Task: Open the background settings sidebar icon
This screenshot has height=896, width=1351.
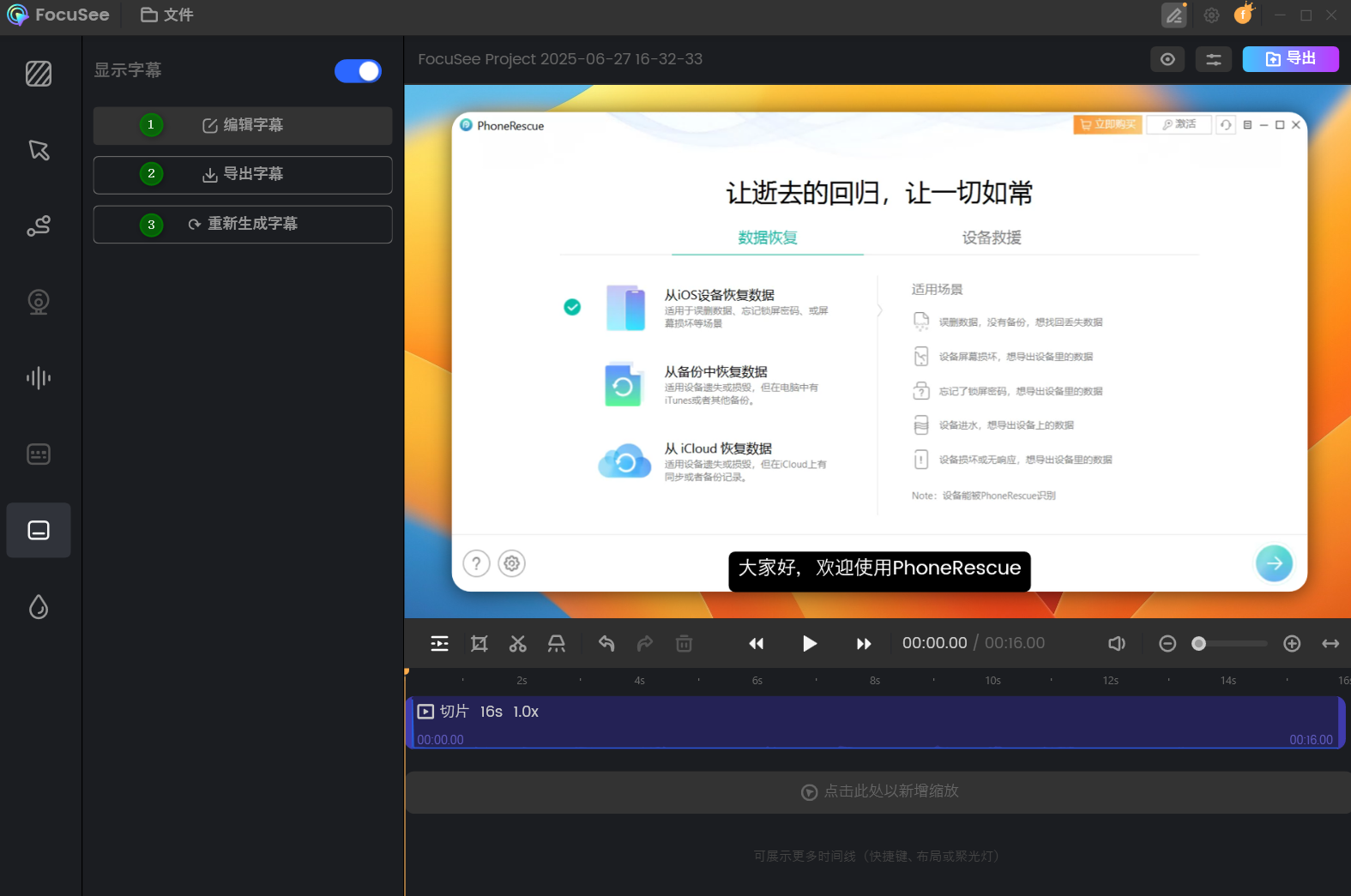Action: pyautogui.click(x=39, y=74)
